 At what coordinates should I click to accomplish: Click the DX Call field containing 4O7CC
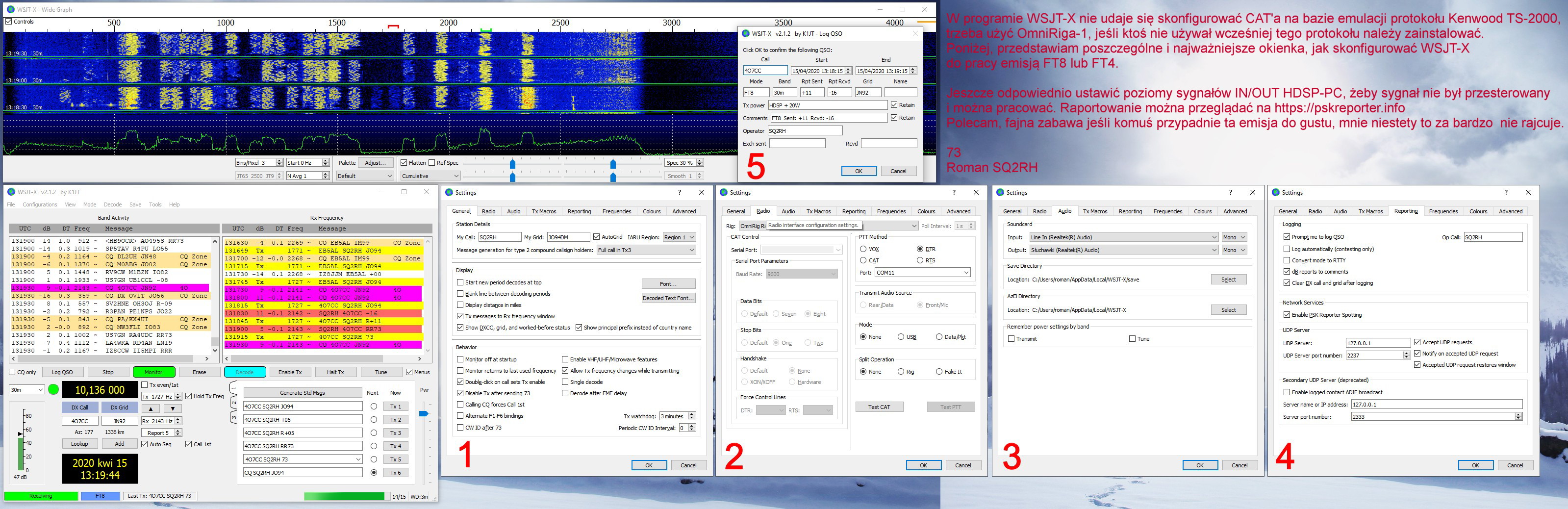click(80, 421)
